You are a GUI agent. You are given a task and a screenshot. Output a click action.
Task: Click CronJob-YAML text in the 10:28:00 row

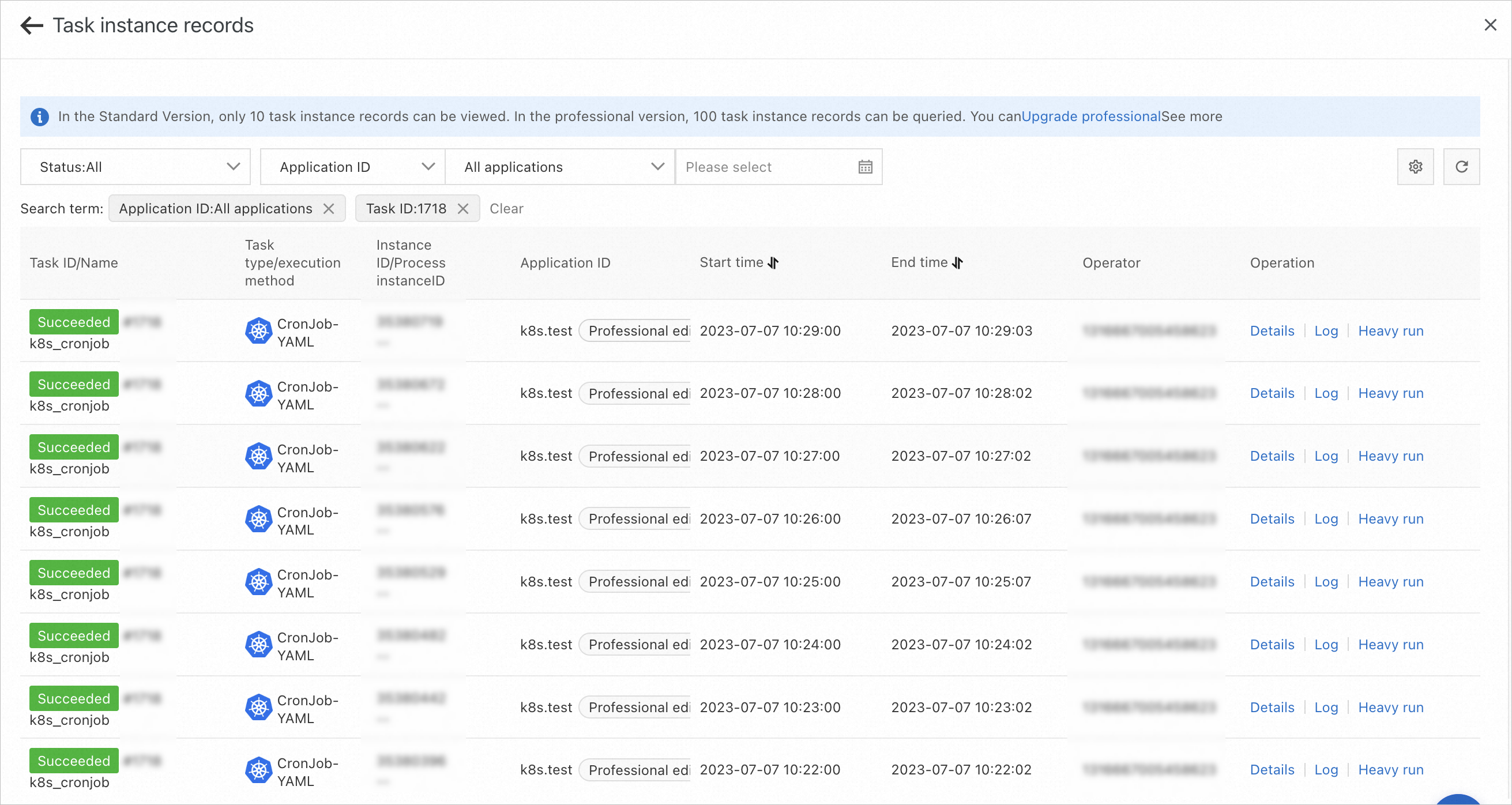(x=307, y=396)
